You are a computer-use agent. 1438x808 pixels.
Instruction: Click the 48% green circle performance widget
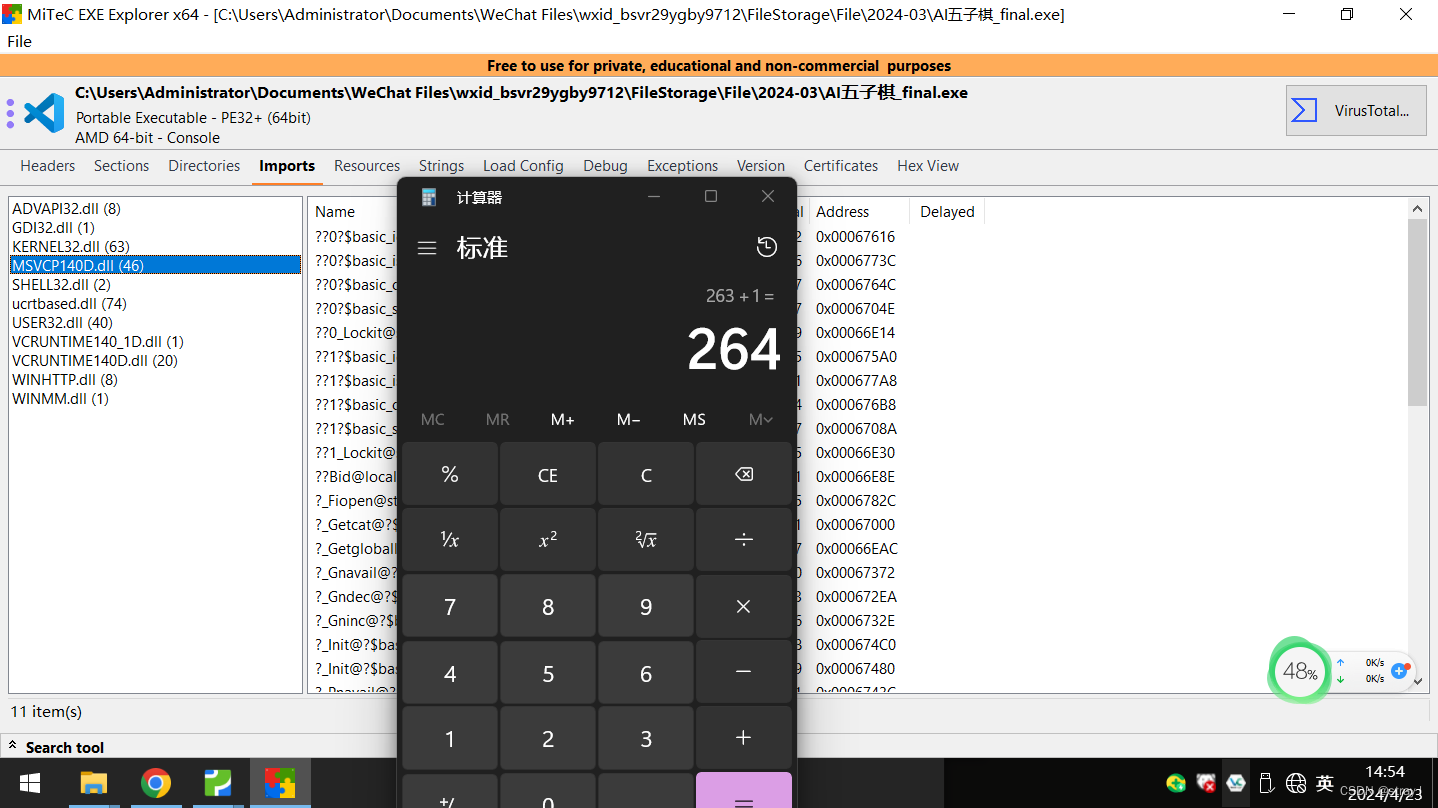1298,671
